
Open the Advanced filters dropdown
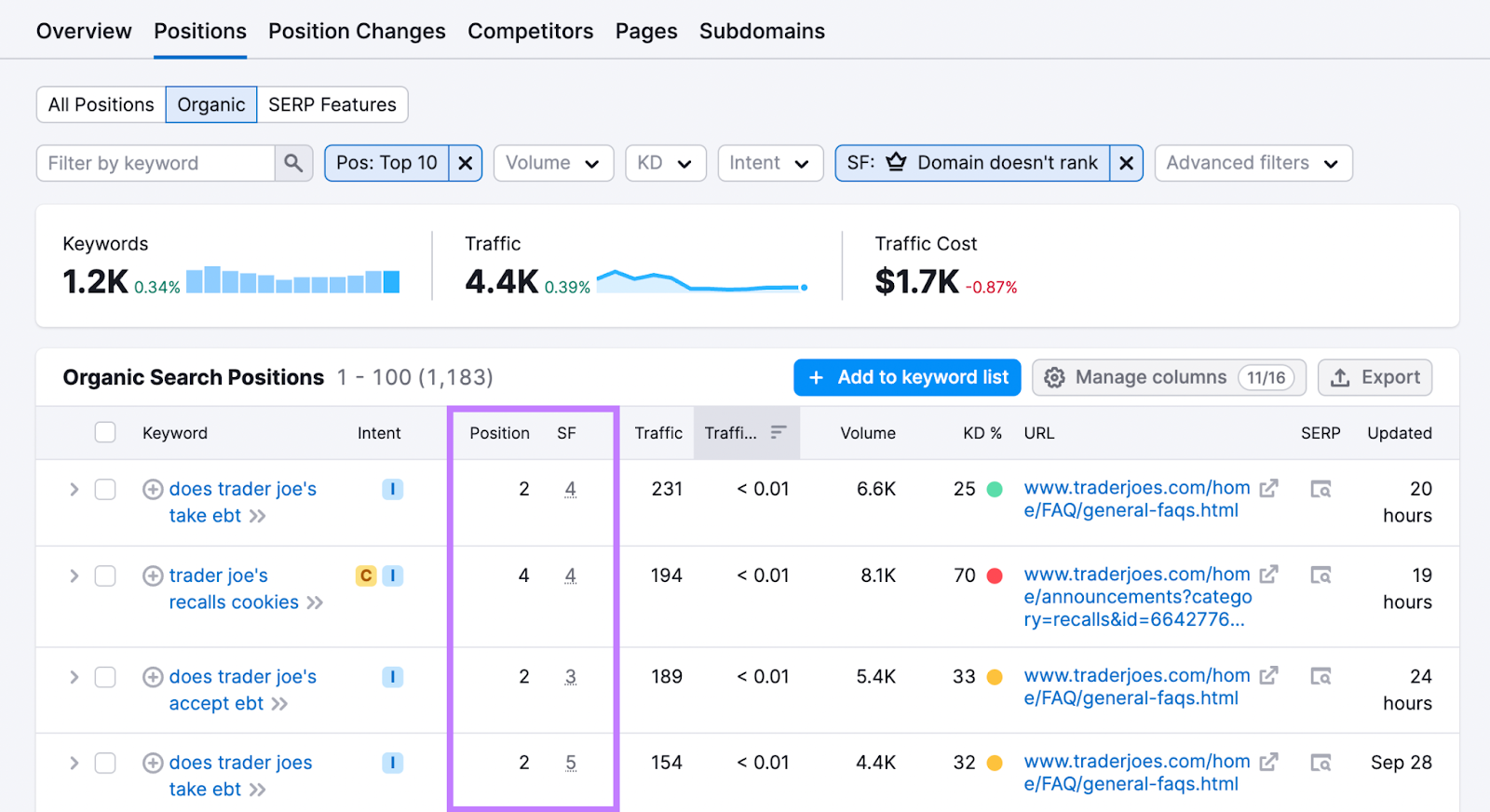point(1253,163)
